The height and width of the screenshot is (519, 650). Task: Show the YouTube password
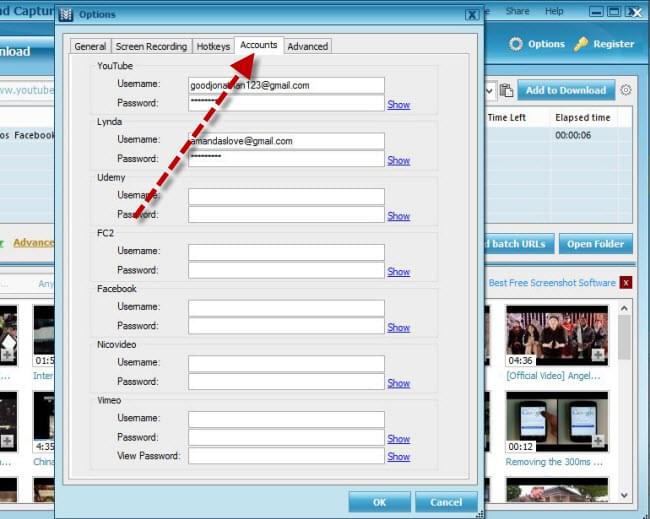398,104
